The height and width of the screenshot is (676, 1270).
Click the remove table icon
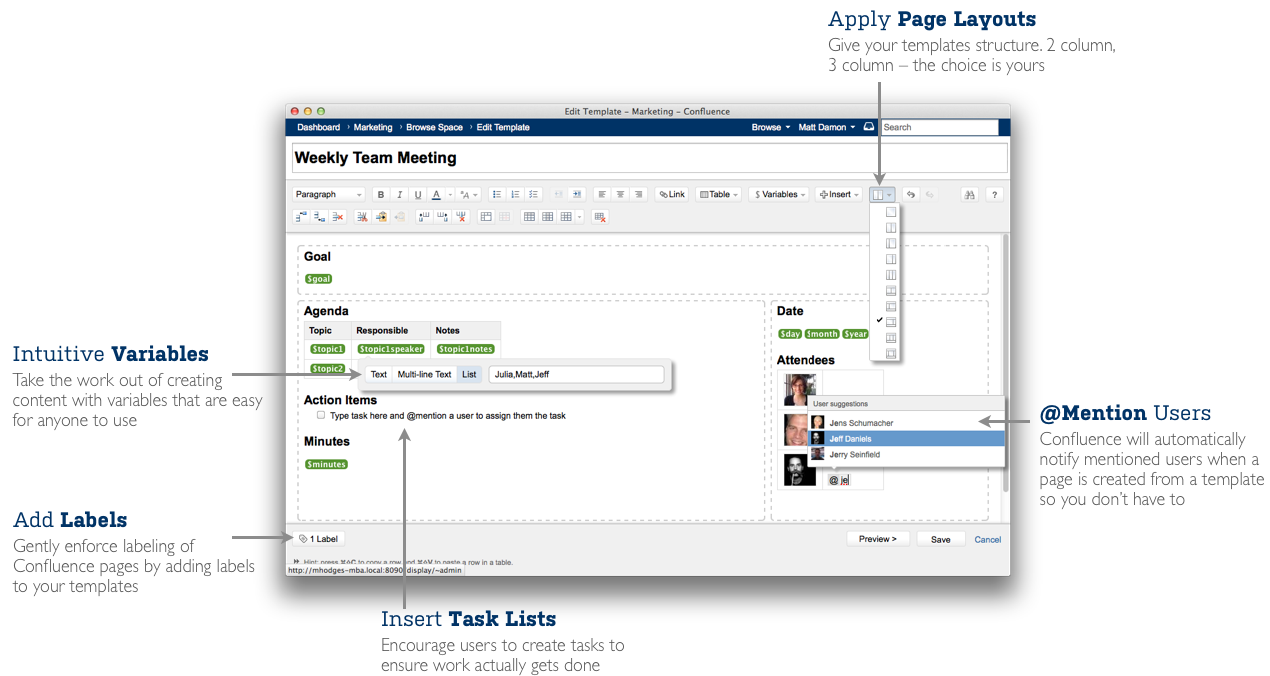[600, 217]
